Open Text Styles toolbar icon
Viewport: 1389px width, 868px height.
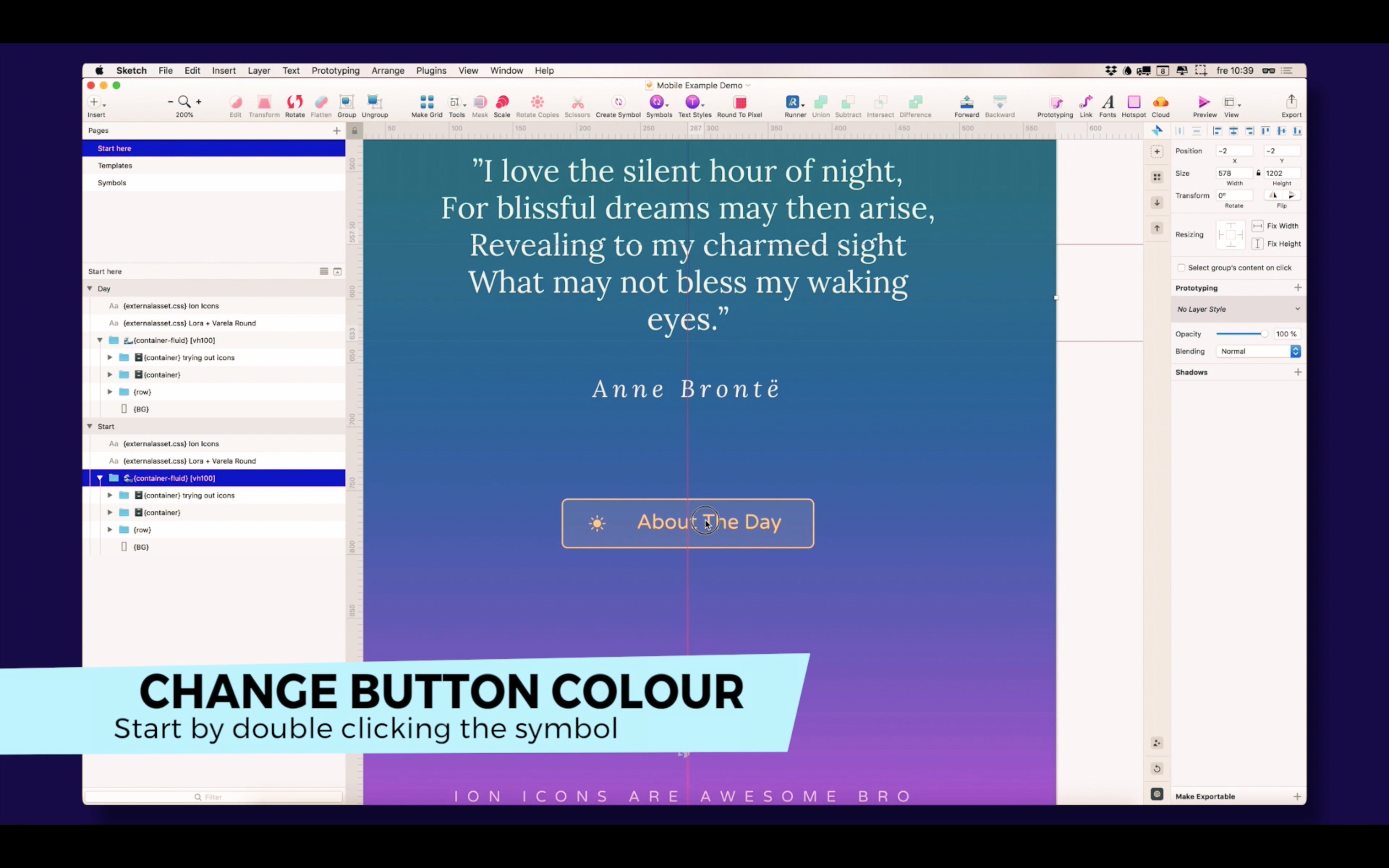693,102
